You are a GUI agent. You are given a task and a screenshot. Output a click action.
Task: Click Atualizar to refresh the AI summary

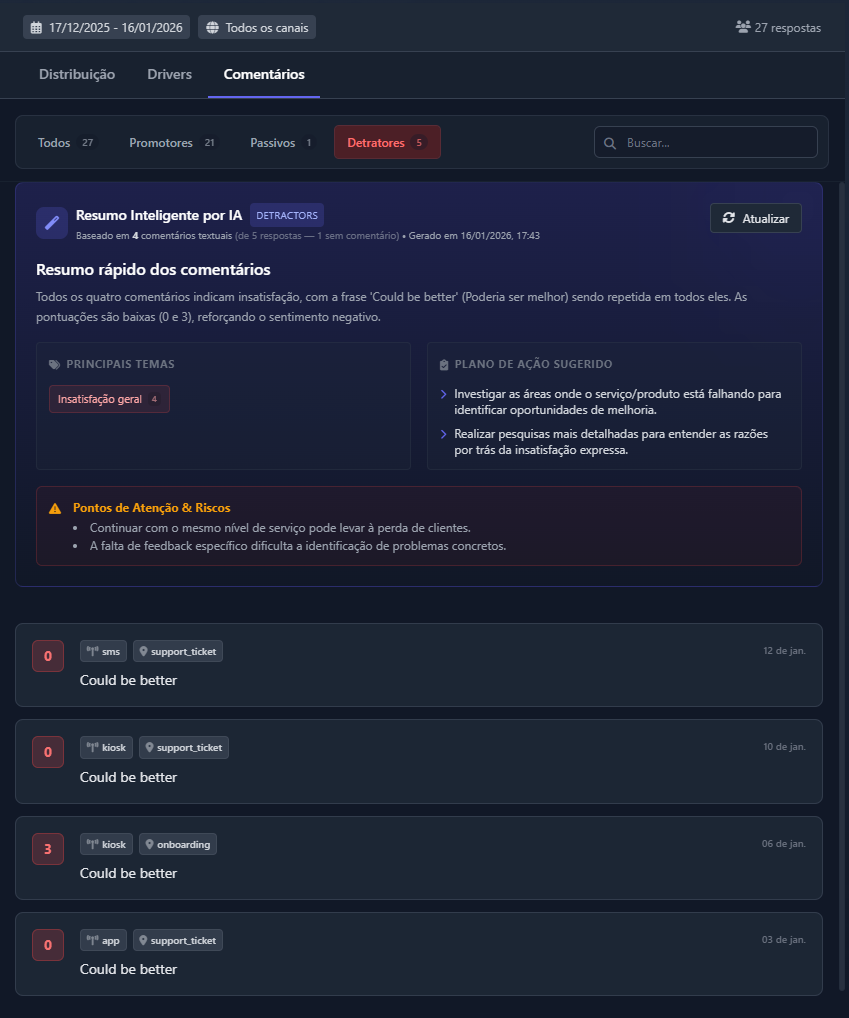[x=756, y=218]
